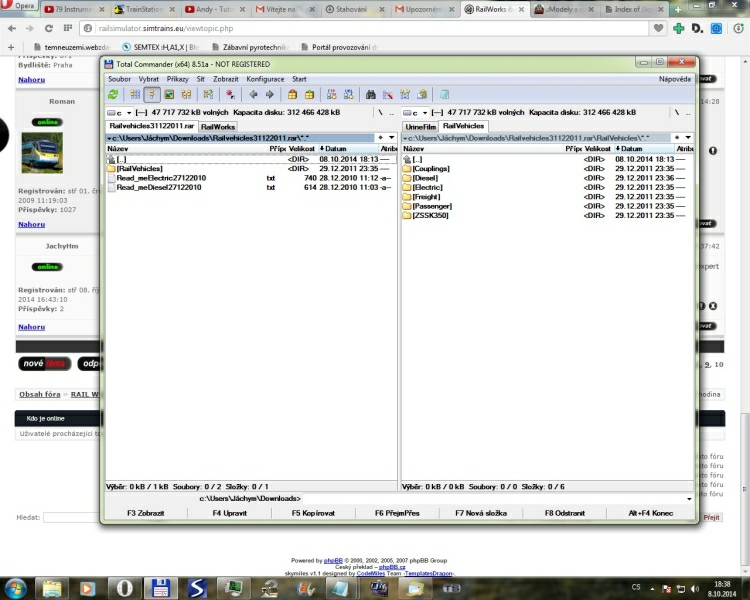Click F7 Nová složka button
This screenshot has width=750, height=600.
(x=481, y=513)
